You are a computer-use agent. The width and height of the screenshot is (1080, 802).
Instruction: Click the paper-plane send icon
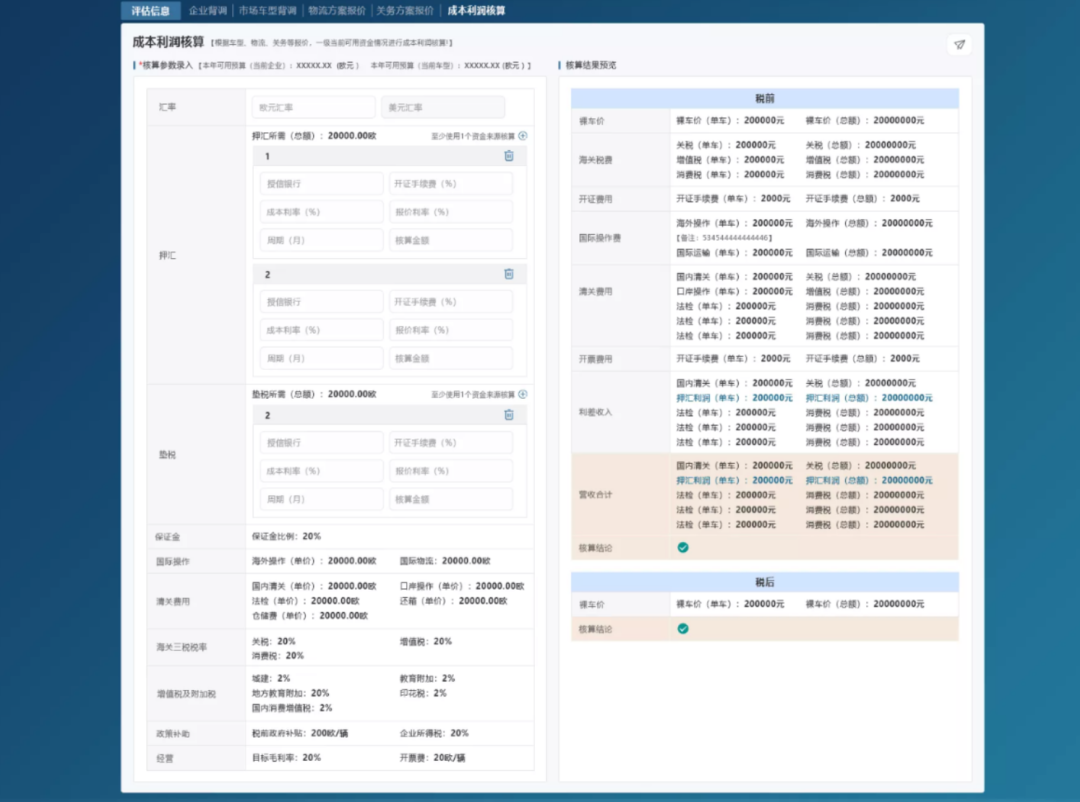coord(959,44)
